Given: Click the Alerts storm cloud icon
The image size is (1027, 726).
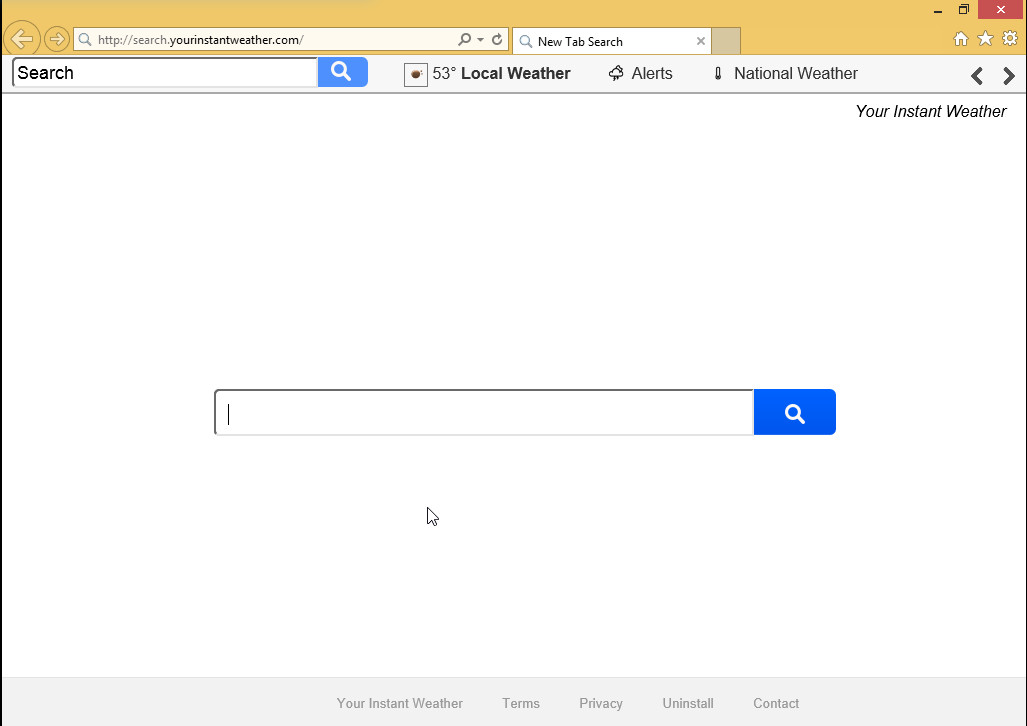Looking at the screenshot, I should pos(616,73).
